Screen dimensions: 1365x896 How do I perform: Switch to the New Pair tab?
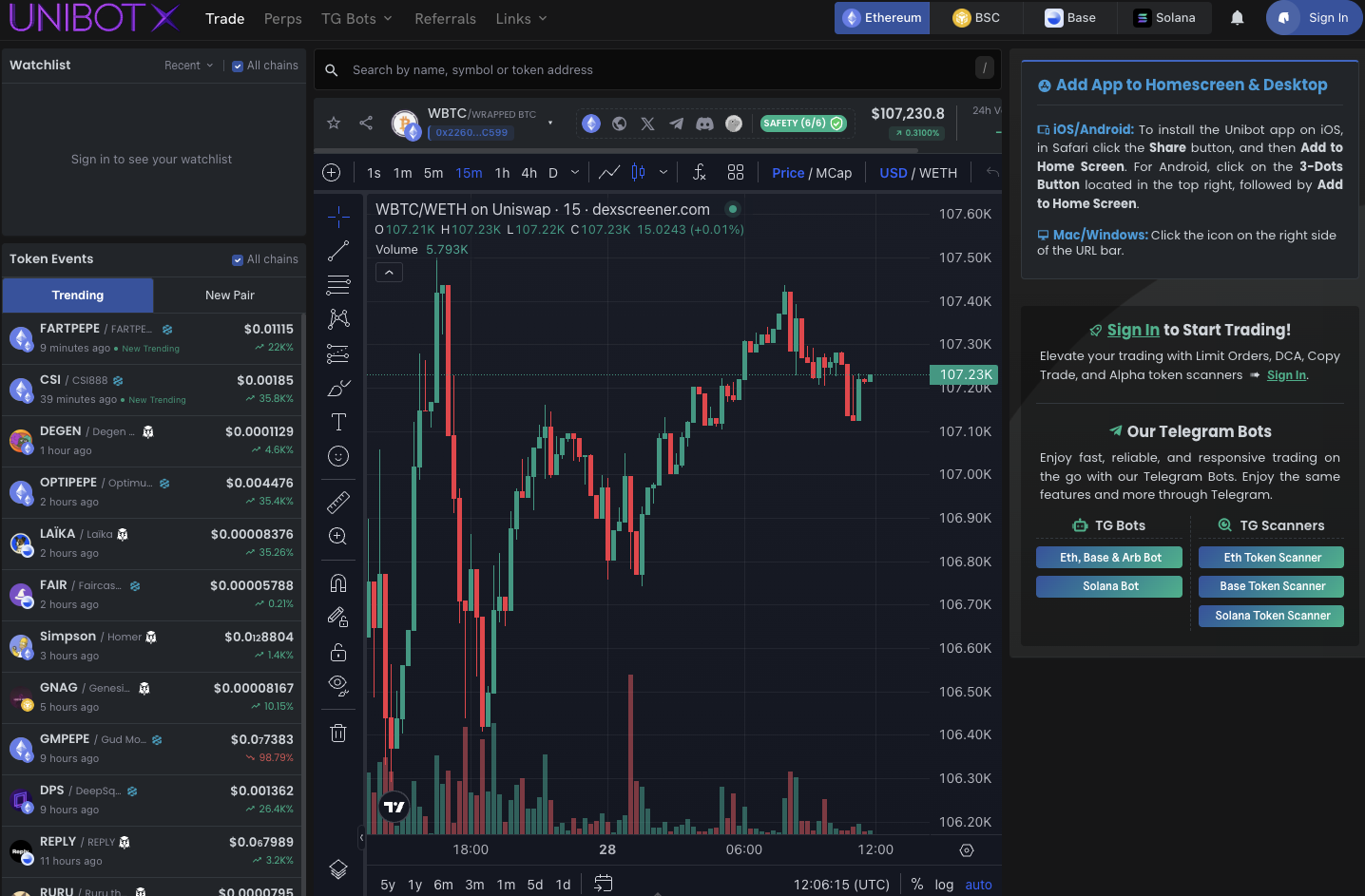[x=229, y=295]
